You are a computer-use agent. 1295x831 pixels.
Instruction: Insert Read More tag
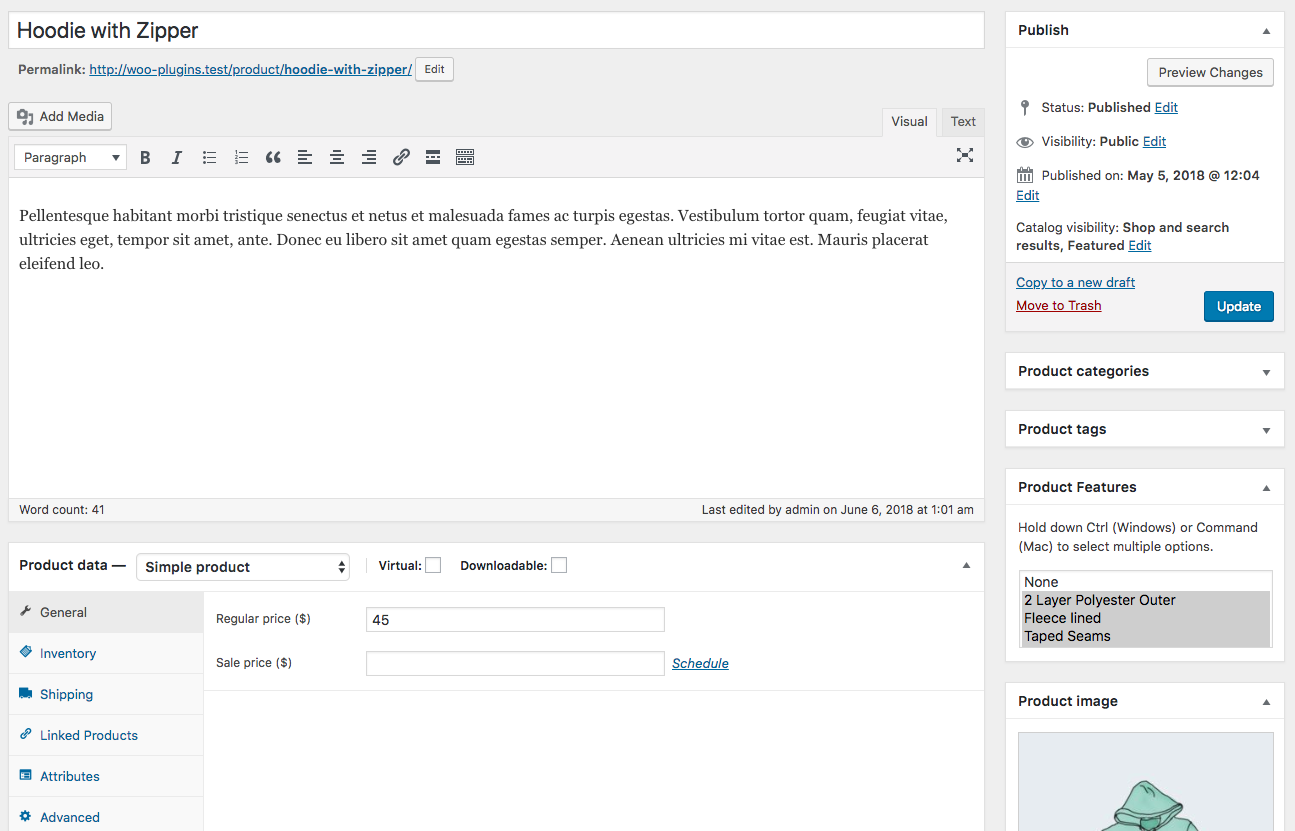pos(433,157)
